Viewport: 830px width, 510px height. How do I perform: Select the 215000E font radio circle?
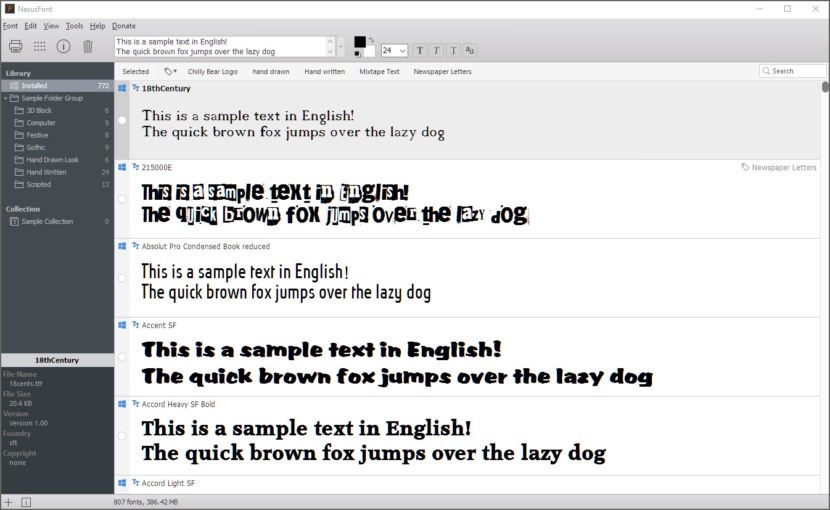click(122, 199)
